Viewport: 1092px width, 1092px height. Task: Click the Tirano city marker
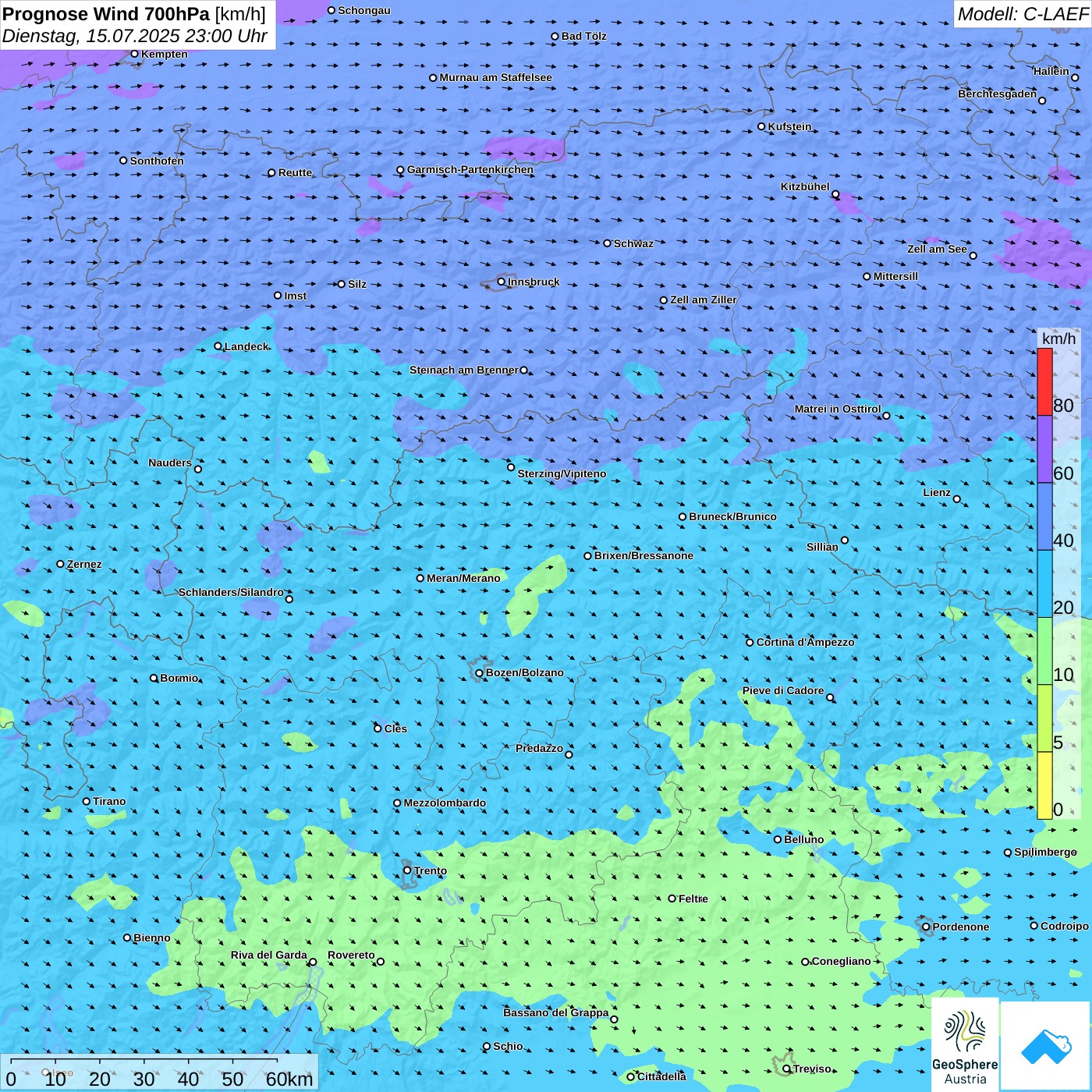[x=87, y=801]
